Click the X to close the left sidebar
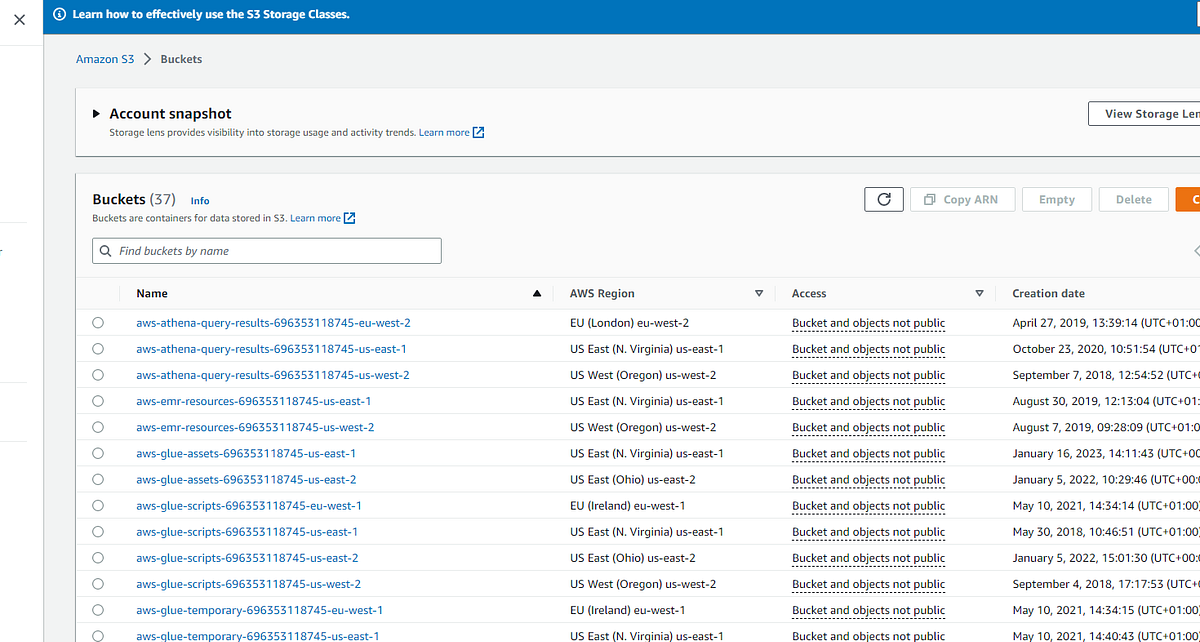This screenshot has height=642, width=1200. [x=19, y=19]
